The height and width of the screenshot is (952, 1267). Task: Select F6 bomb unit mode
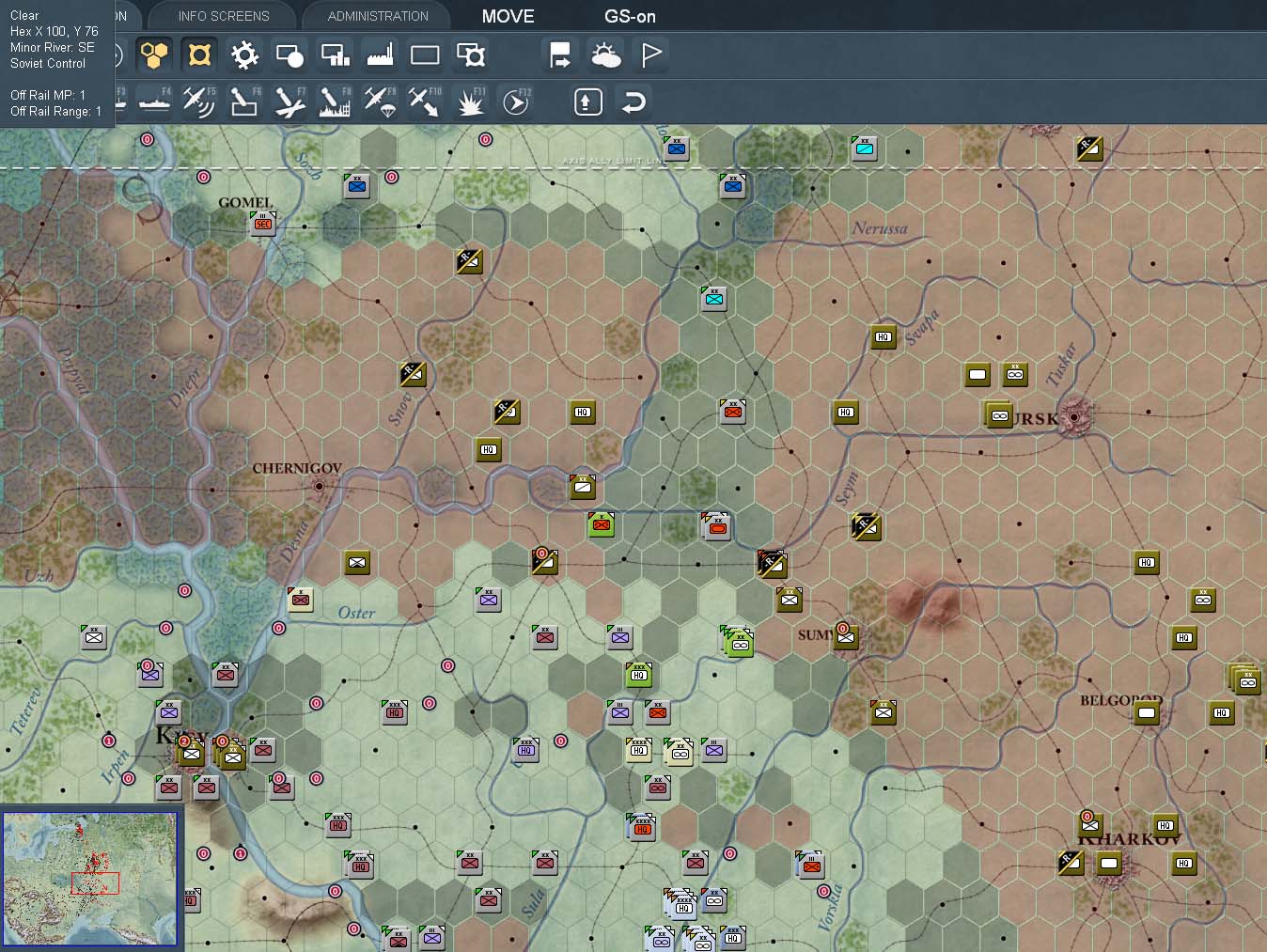click(244, 101)
